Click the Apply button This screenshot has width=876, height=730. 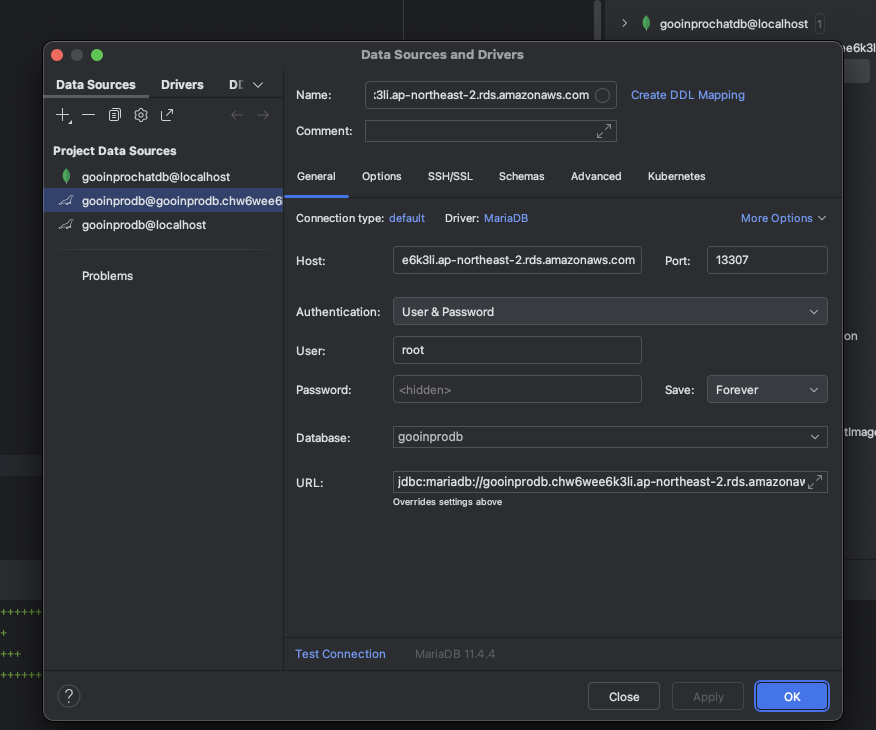(x=708, y=696)
